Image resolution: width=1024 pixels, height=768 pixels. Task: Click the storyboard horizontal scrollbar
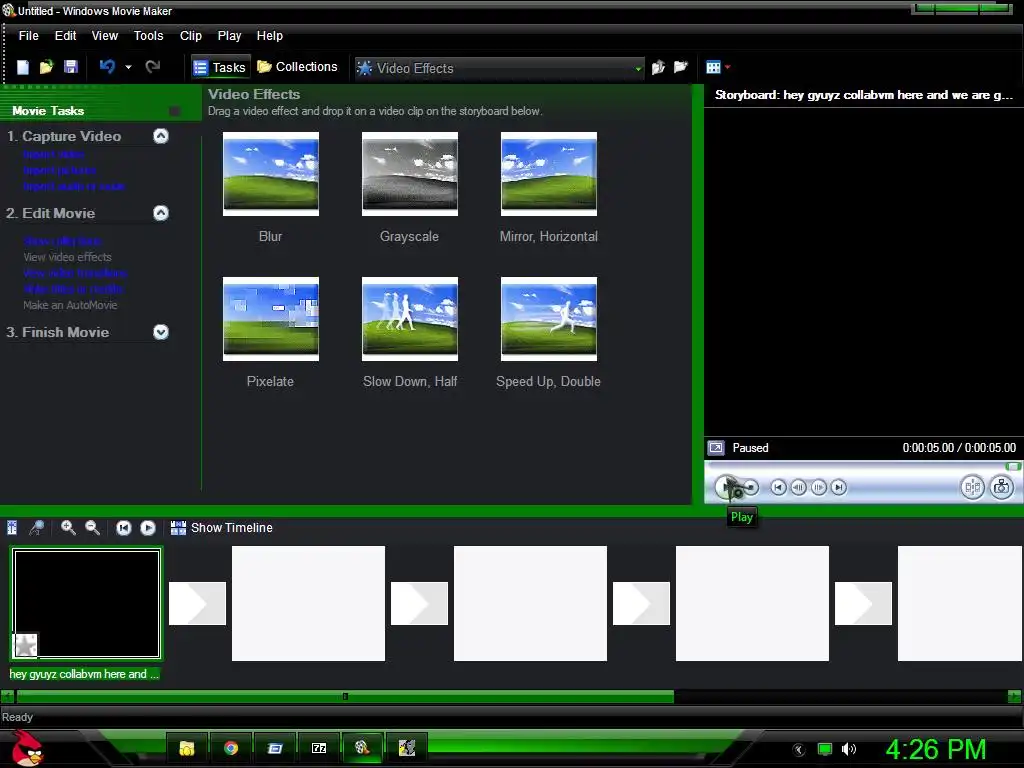click(345, 696)
